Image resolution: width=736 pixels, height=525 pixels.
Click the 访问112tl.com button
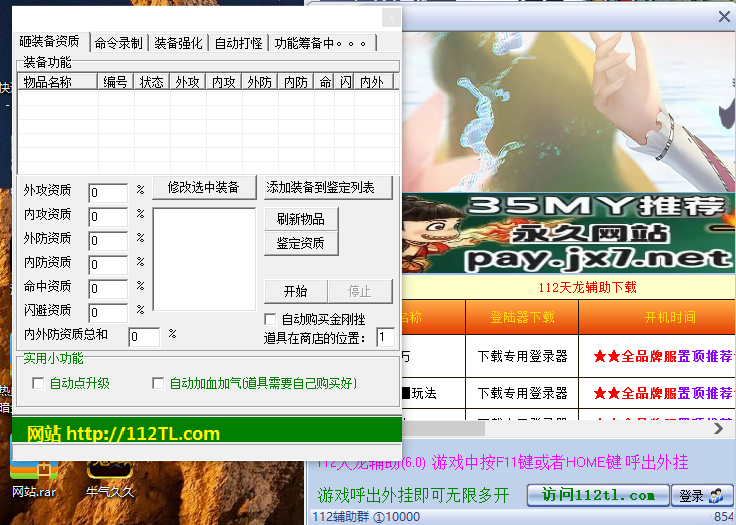coord(599,495)
